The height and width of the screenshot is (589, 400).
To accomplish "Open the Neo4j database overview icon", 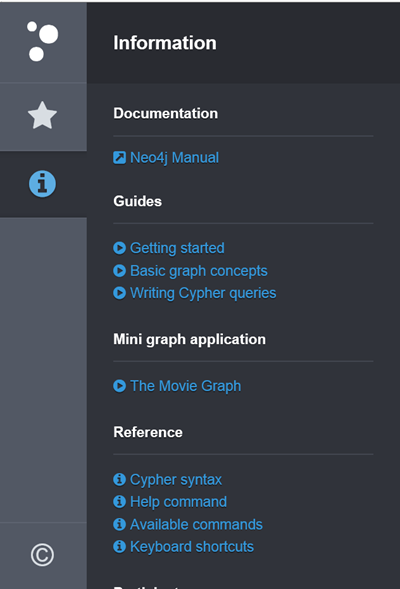I will tap(42, 41).
